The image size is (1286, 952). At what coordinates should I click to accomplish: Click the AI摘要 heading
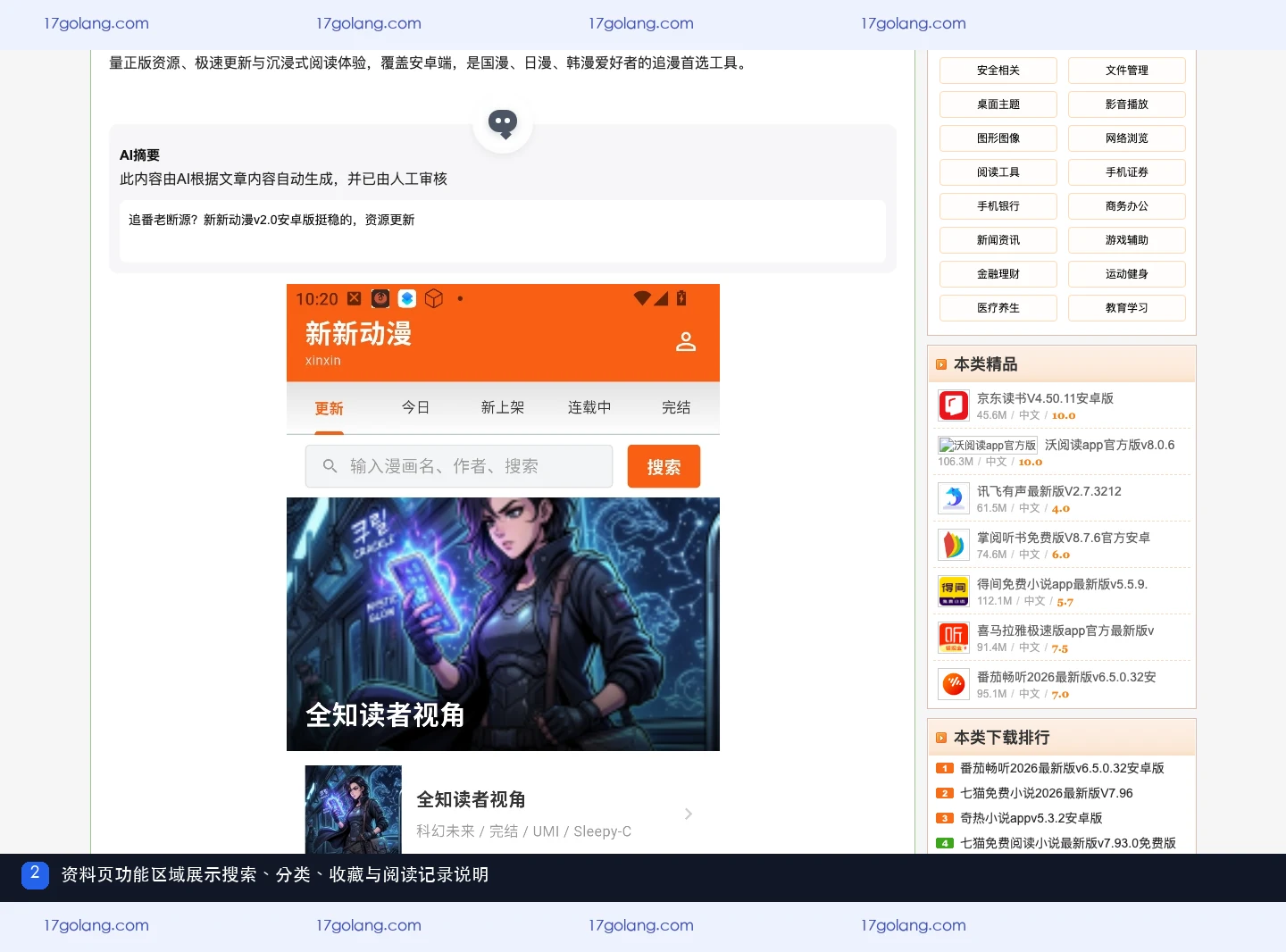point(139,155)
